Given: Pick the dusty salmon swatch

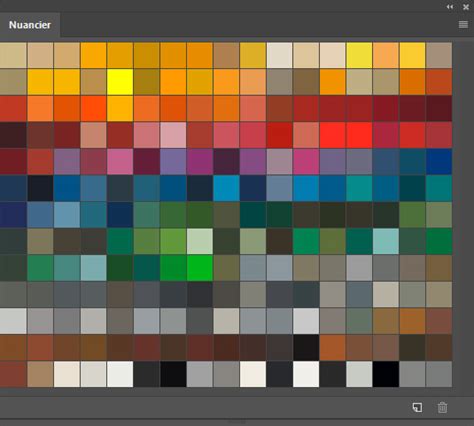Looking at the screenshot, I should [93, 135].
